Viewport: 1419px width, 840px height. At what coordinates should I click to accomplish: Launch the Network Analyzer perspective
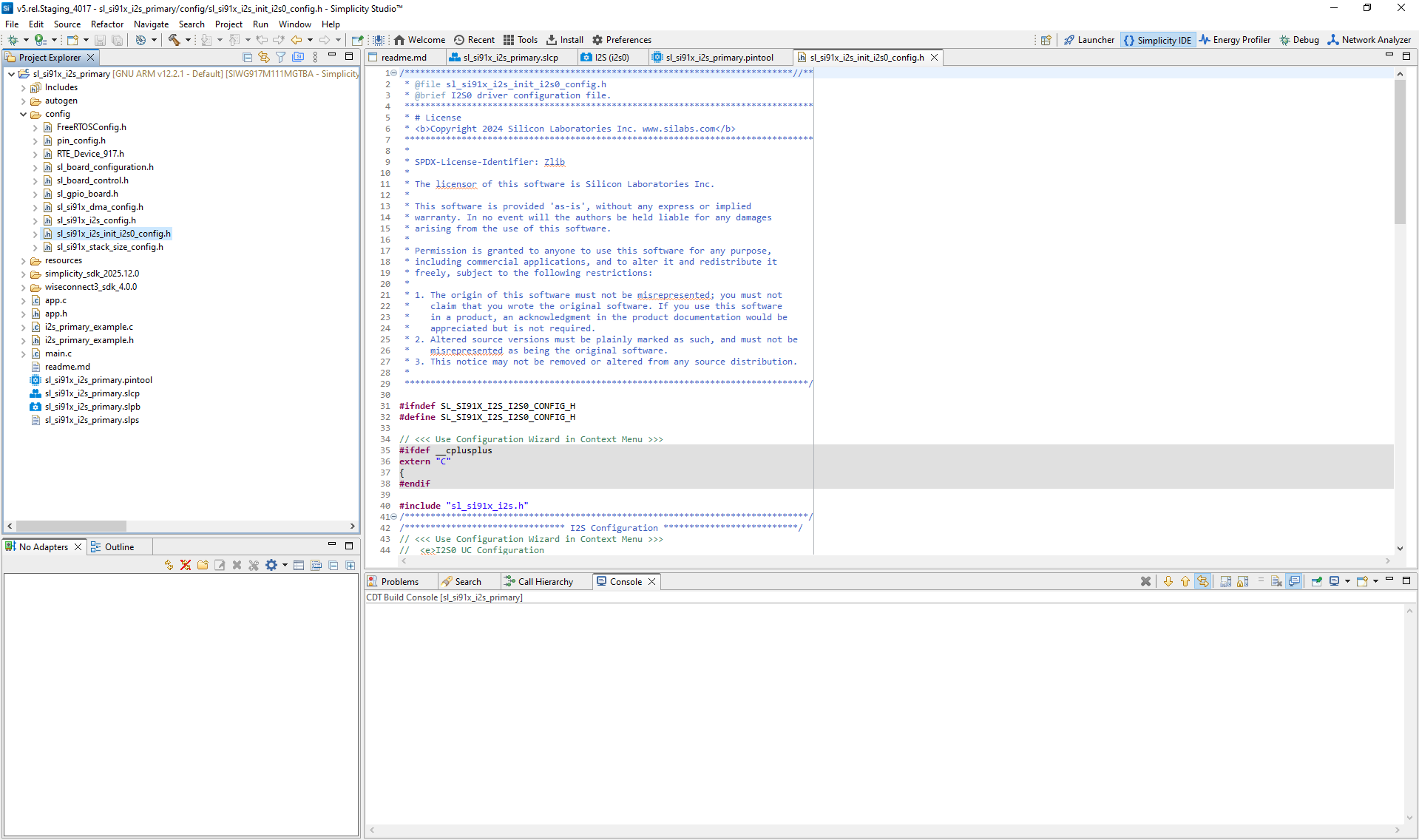click(x=1369, y=40)
